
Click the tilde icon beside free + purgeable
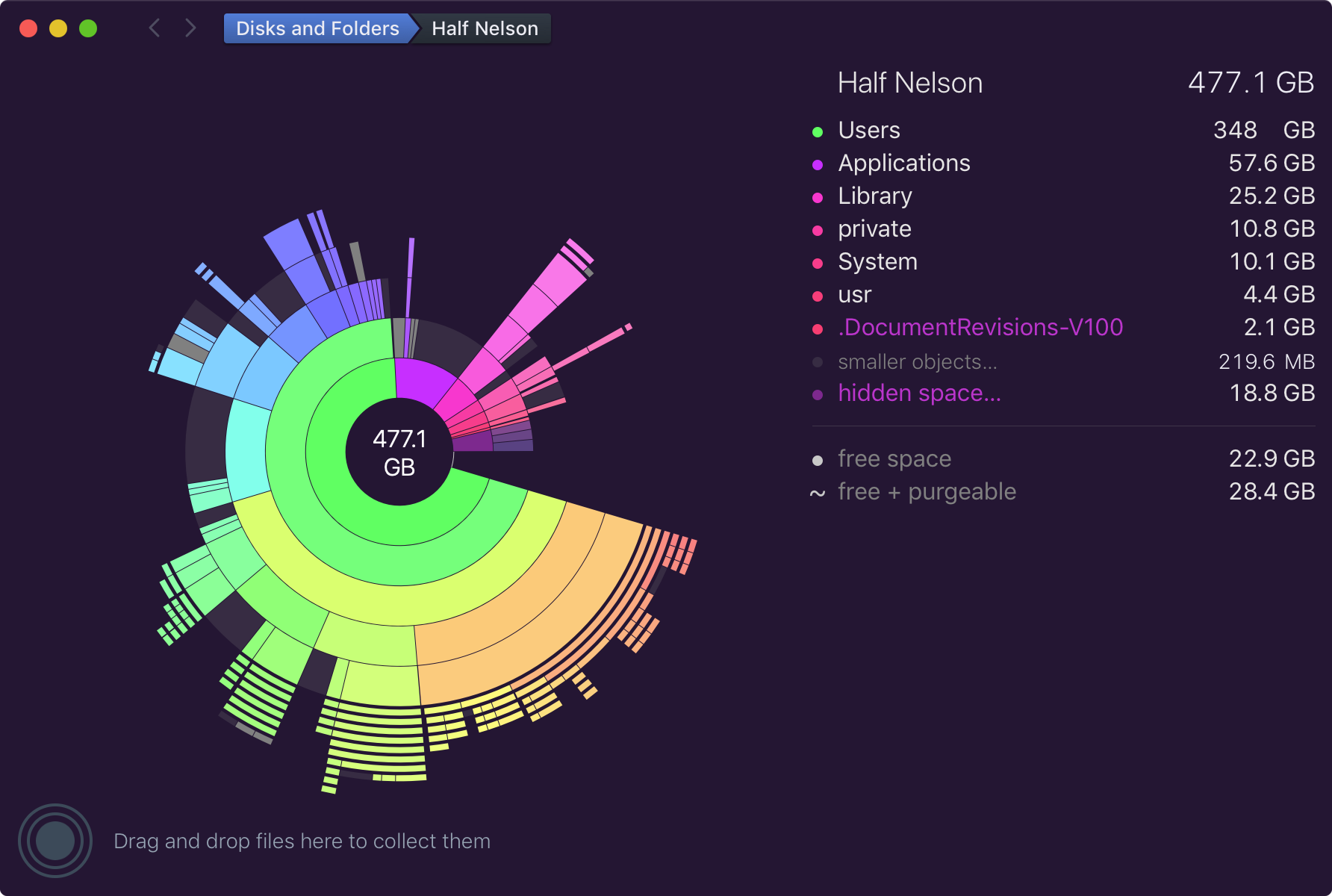(x=818, y=494)
